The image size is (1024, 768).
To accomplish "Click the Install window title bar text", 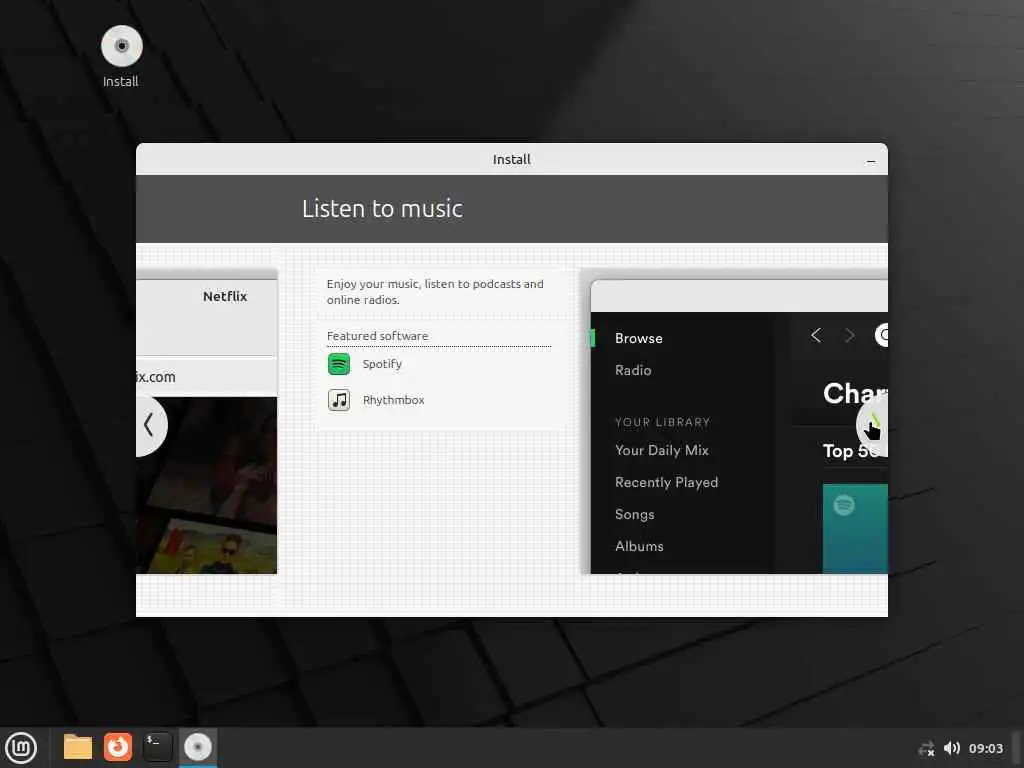I will point(511,159).
